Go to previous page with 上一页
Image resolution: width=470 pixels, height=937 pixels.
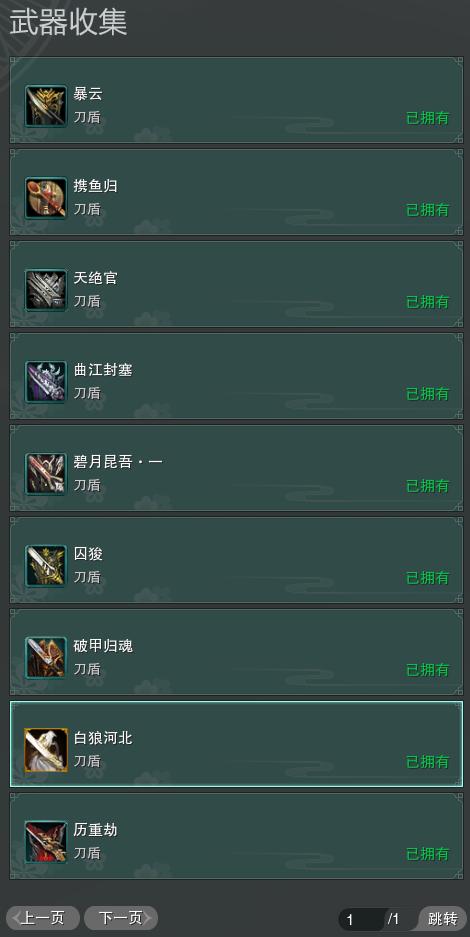tap(43, 918)
